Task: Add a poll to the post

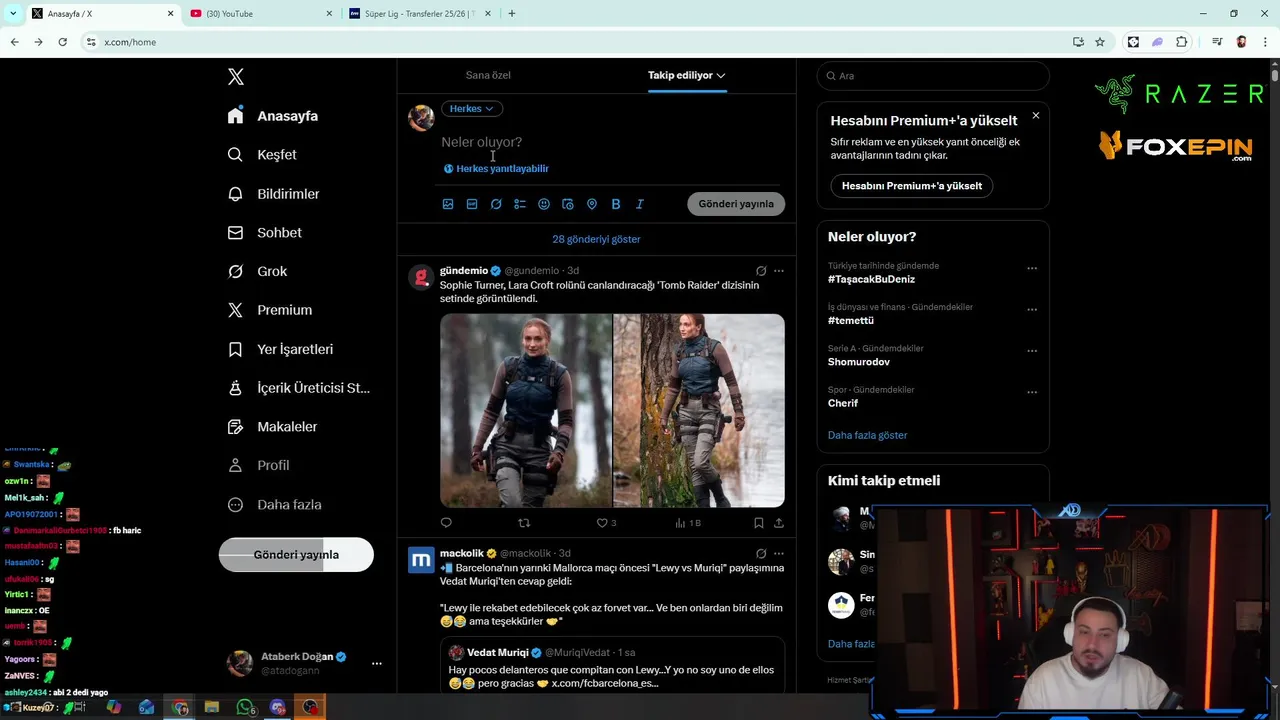Action: [x=520, y=204]
